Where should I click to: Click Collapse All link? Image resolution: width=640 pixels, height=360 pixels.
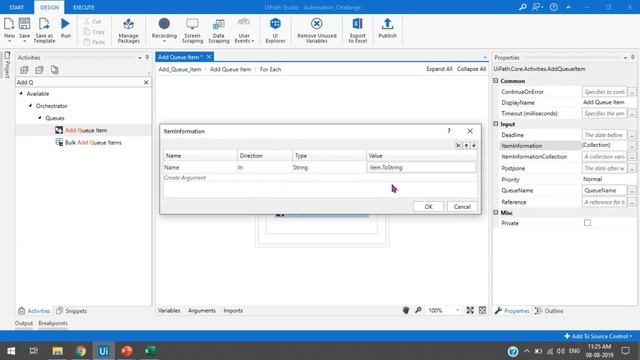[x=471, y=69]
